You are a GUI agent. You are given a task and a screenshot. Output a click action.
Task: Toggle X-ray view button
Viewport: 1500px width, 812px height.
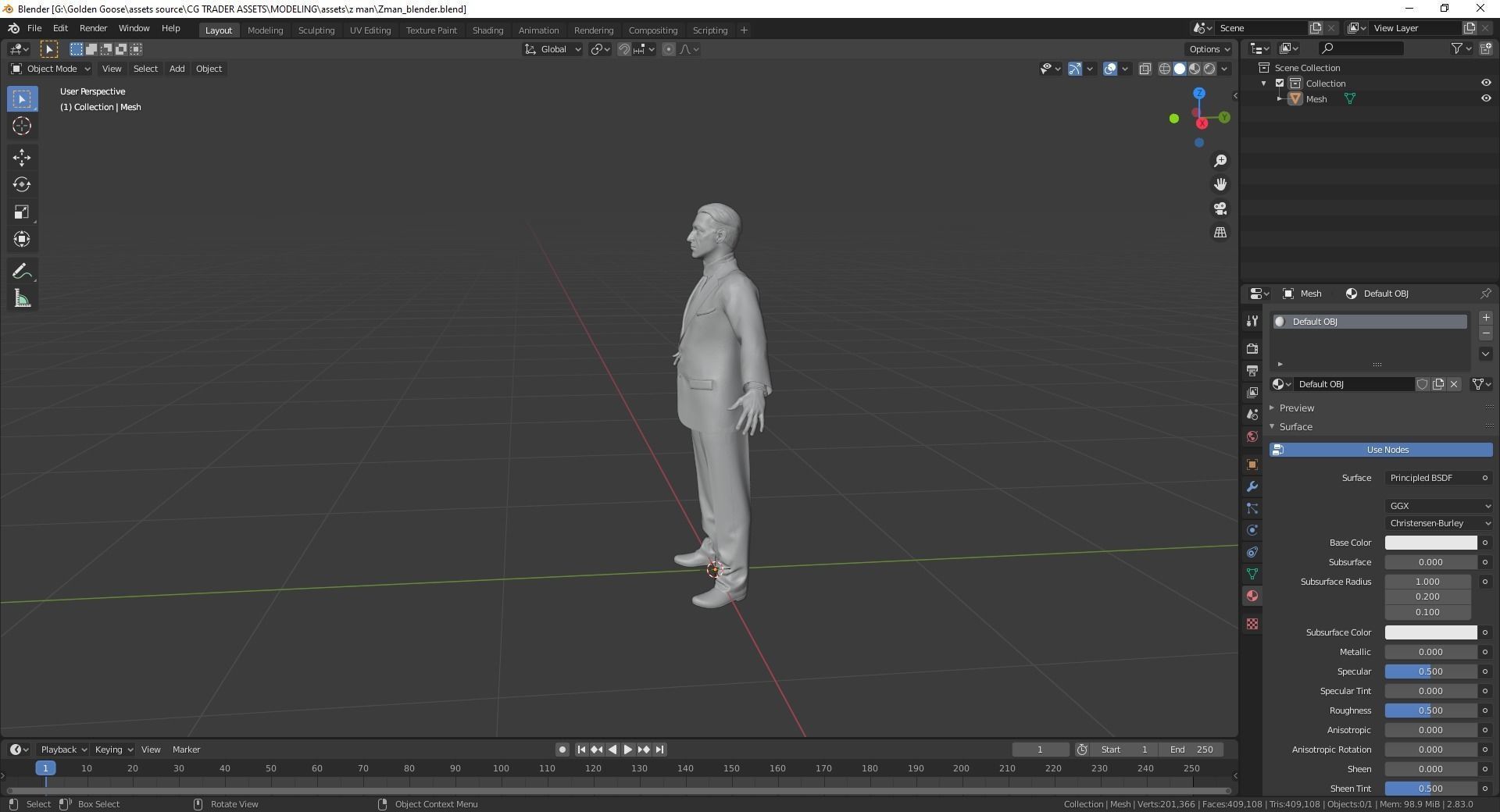1145,69
